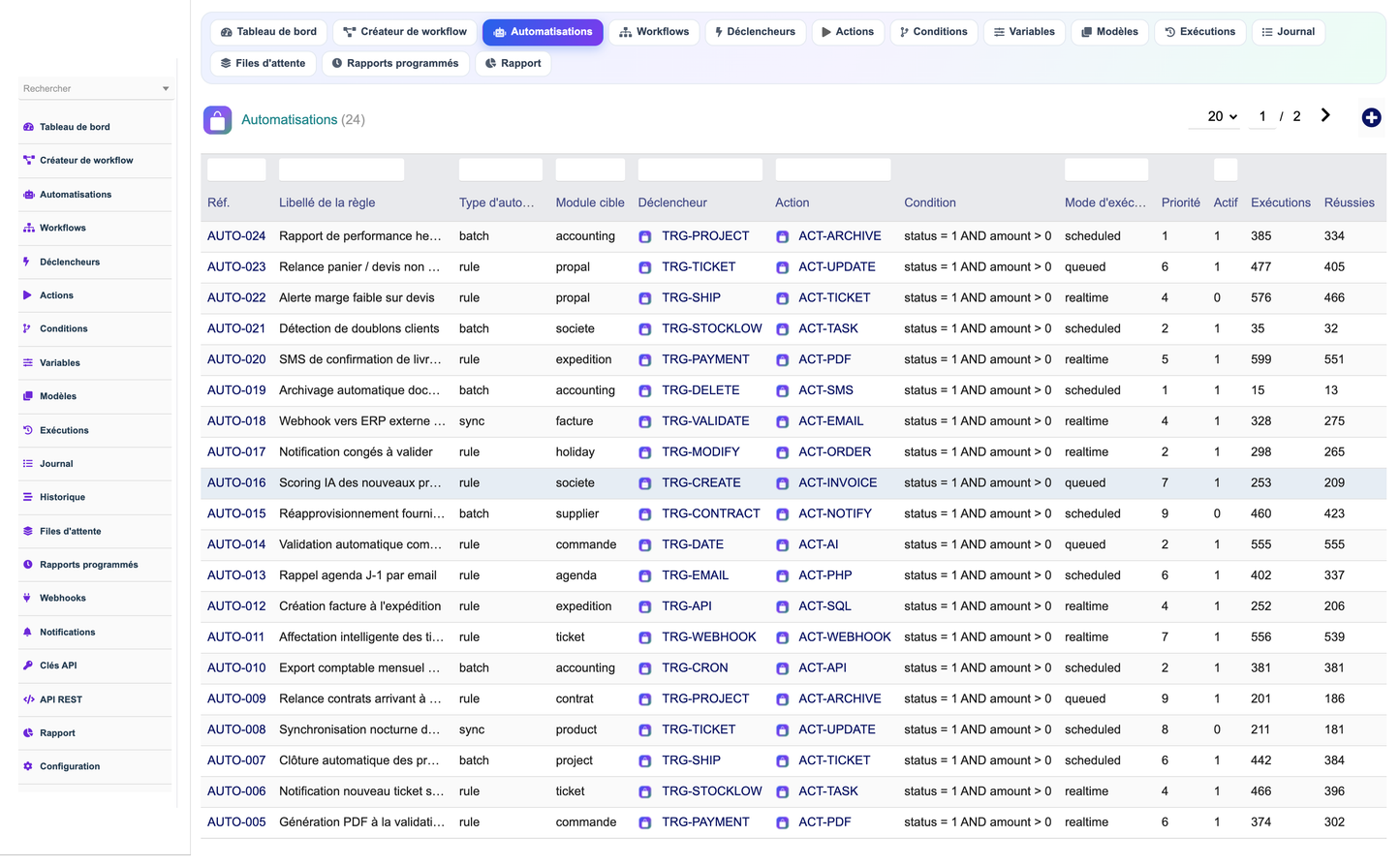1400x867 pixels.
Task: Open the Rechercher dropdown in sidebar
Action: point(95,89)
